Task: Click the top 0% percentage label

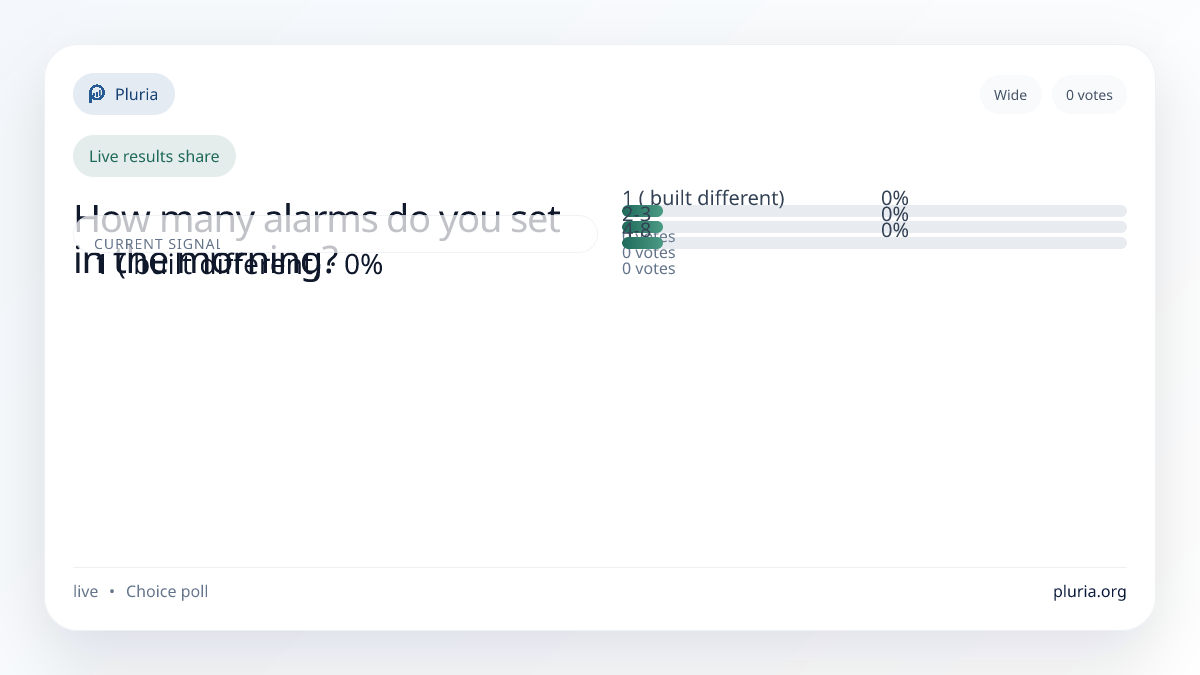Action: point(894,198)
